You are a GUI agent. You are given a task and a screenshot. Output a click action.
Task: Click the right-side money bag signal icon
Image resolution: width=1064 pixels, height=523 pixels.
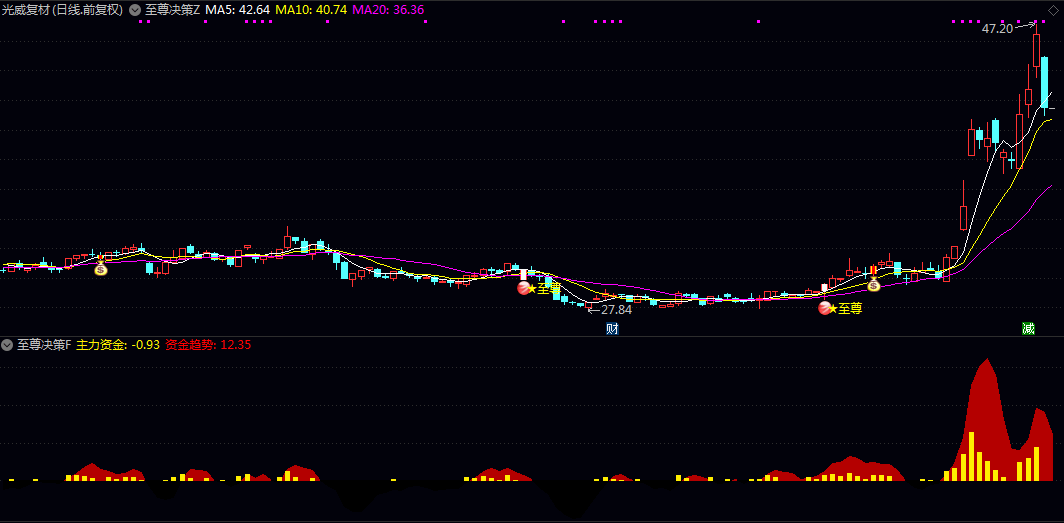[x=873, y=284]
